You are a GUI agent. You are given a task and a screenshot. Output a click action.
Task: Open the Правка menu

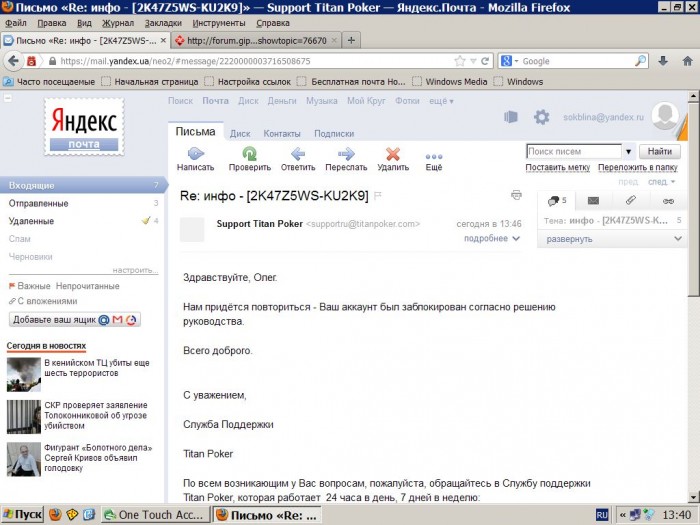52,23
